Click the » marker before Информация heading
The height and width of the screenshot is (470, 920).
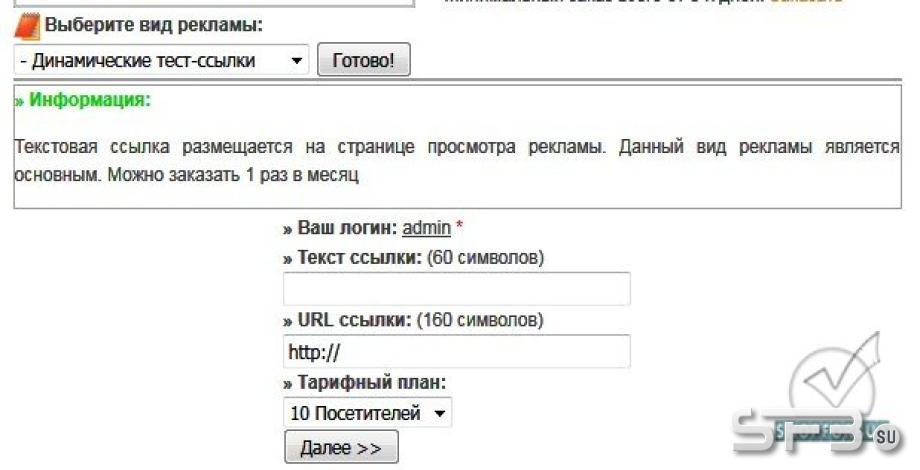coord(19,101)
